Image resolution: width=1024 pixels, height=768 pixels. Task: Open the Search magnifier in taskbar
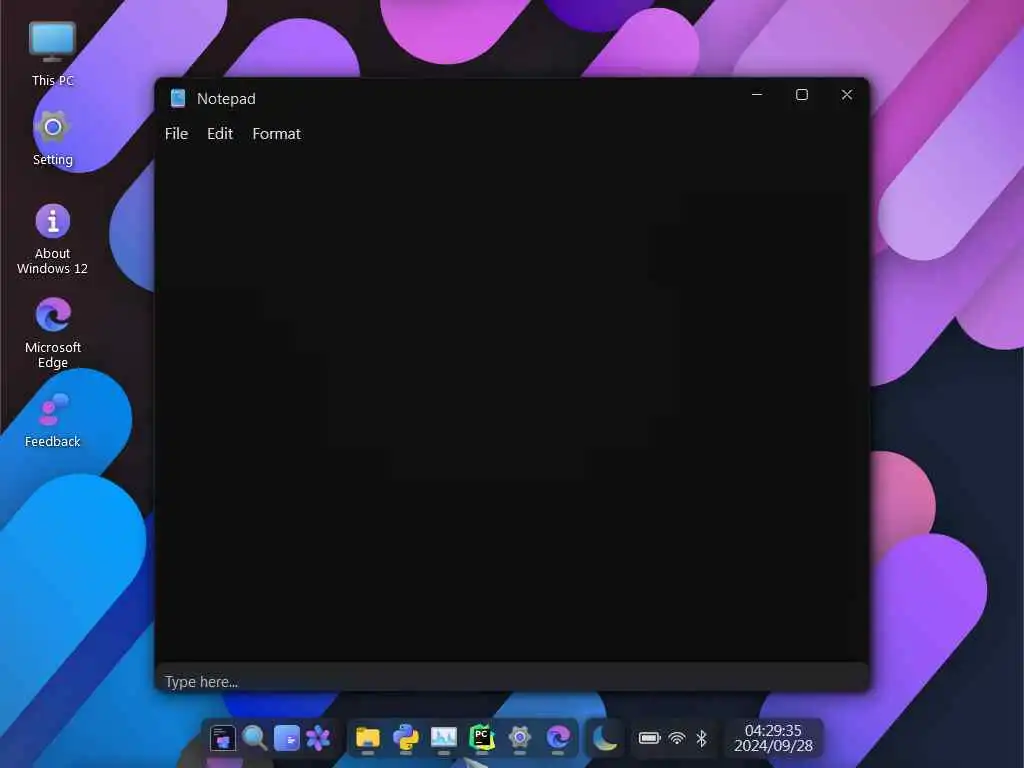(255, 738)
